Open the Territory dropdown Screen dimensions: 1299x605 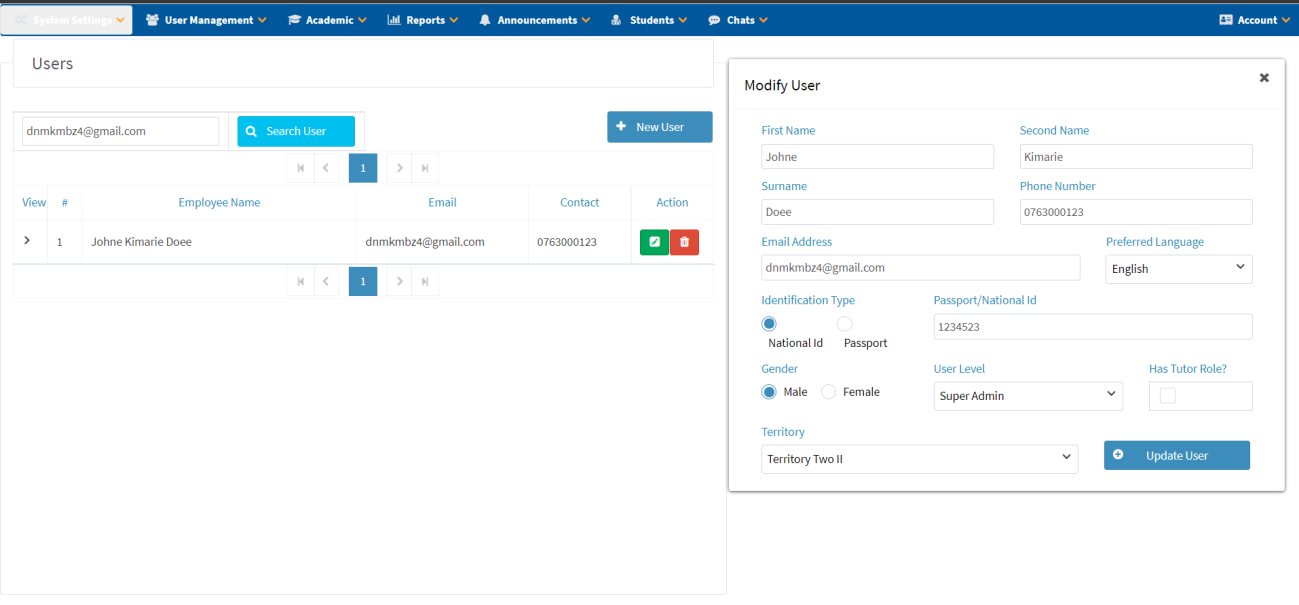(x=918, y=459)
